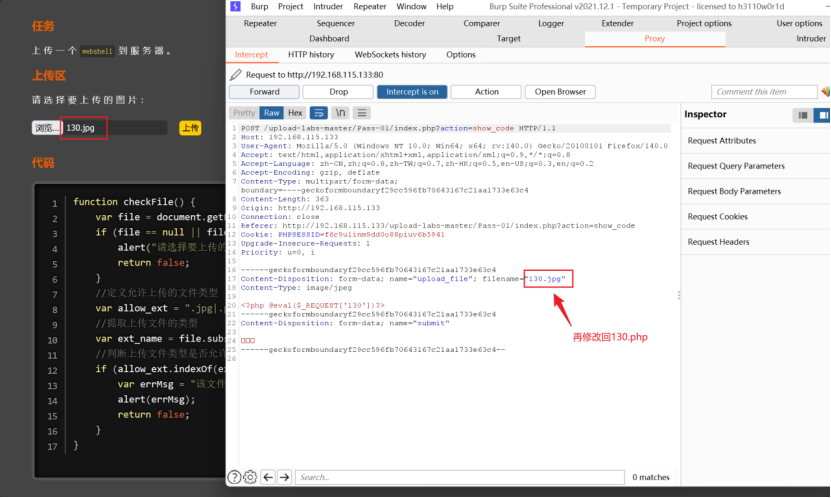
Task: Switch to the Repeater tool tab
Action: click(x=260, y=23)
